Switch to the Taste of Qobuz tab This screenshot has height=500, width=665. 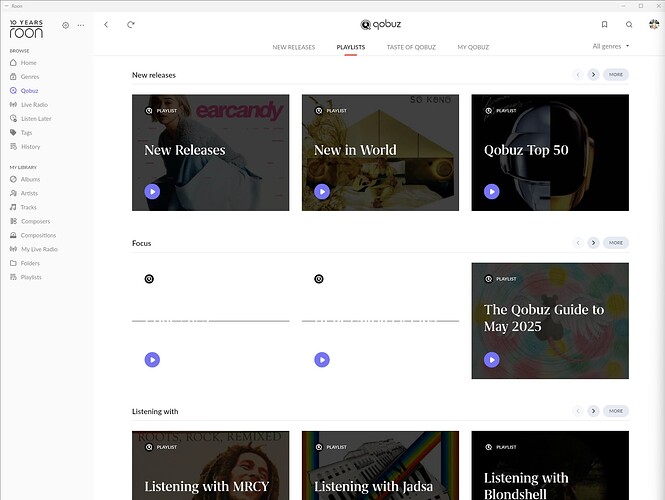pos(411,47)
